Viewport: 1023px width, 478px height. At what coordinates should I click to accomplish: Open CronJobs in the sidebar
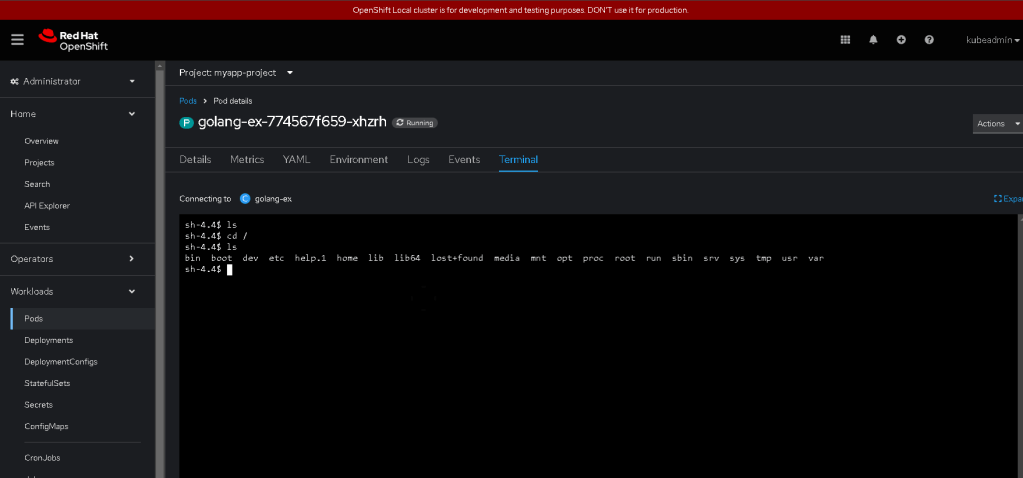42,458
